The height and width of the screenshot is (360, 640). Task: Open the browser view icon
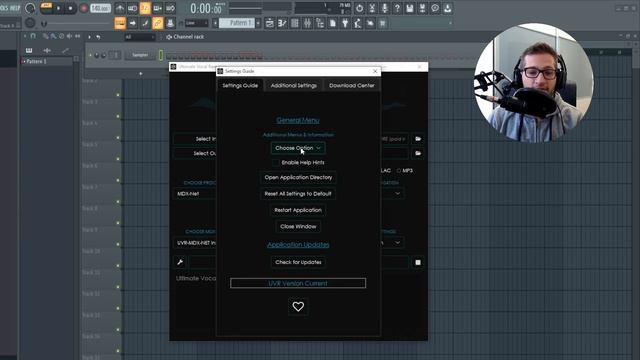point(320,23)
